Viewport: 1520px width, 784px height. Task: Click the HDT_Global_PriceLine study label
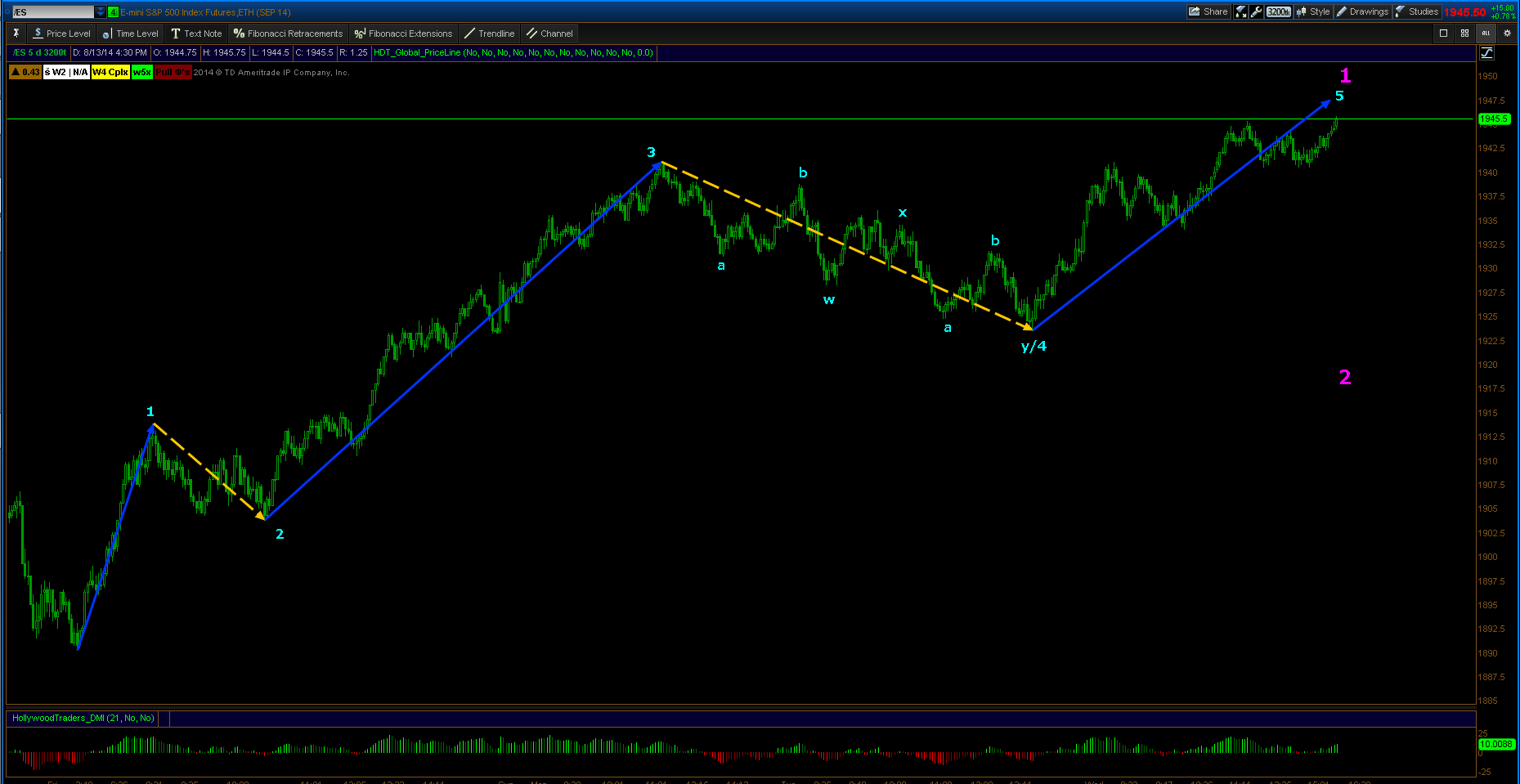[513, 52]
